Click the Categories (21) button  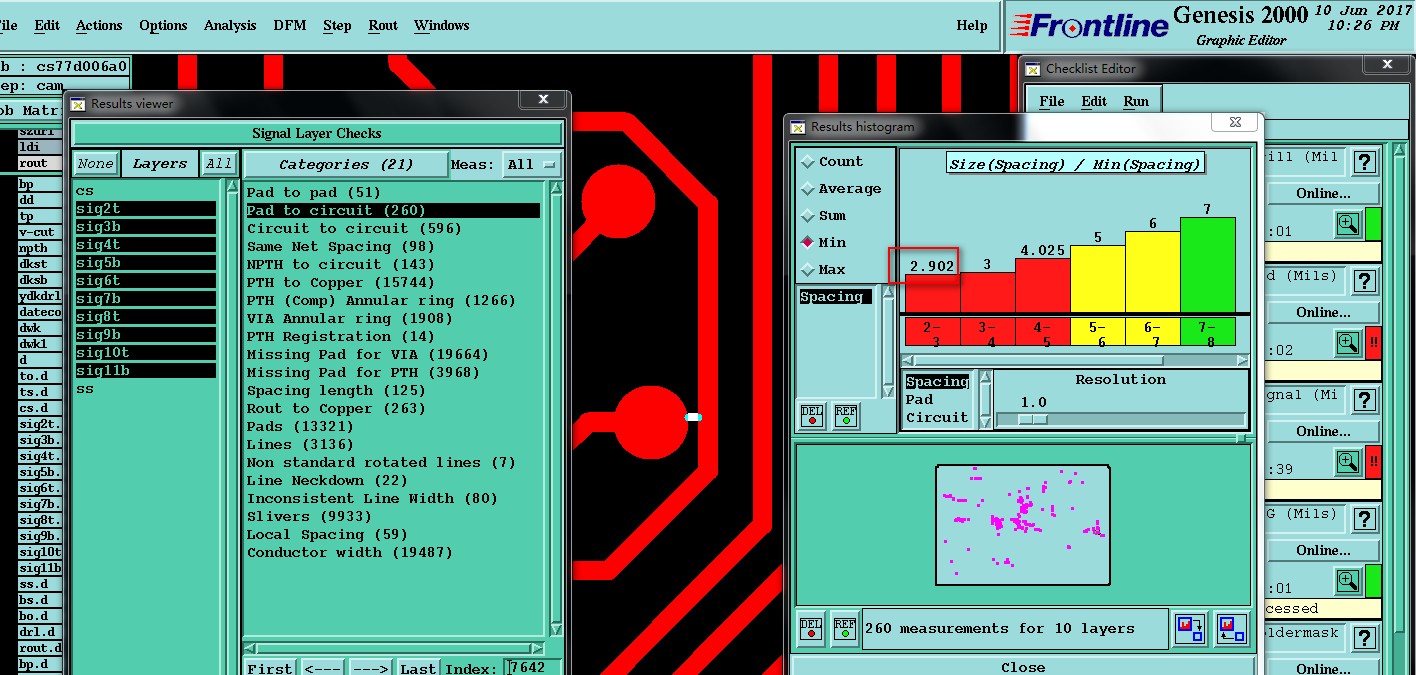coord(346,164)
